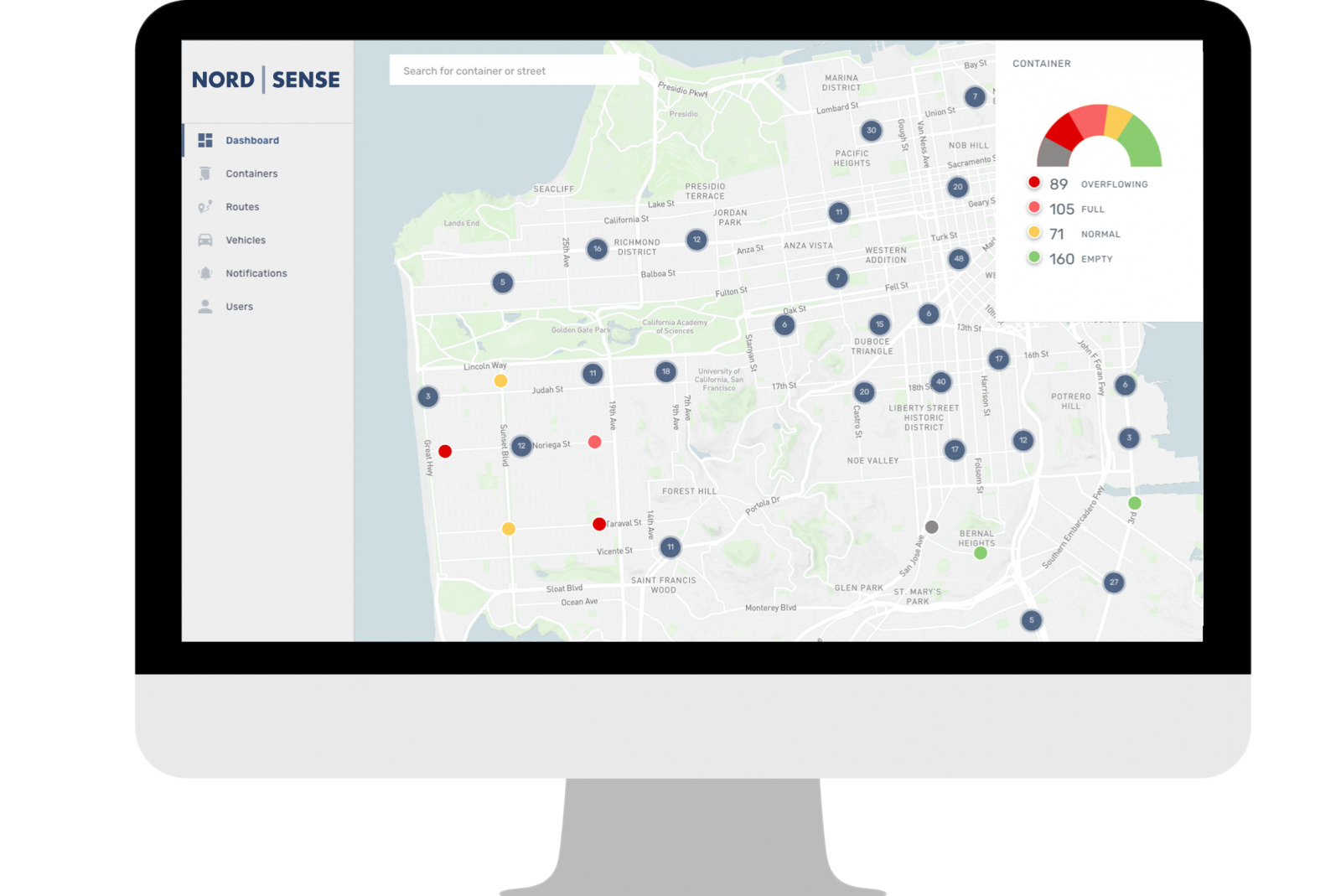Click the "160 EMPTY" legend entry

click(1070, 259)
